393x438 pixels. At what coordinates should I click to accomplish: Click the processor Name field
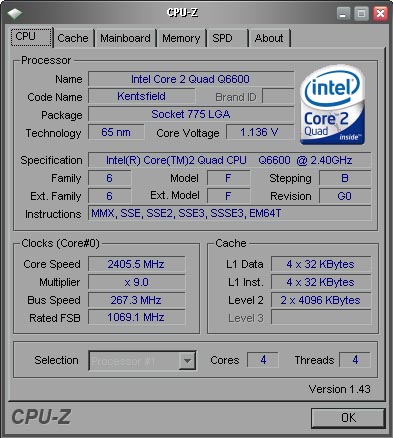pyautogui.click(x=191, y=79)
